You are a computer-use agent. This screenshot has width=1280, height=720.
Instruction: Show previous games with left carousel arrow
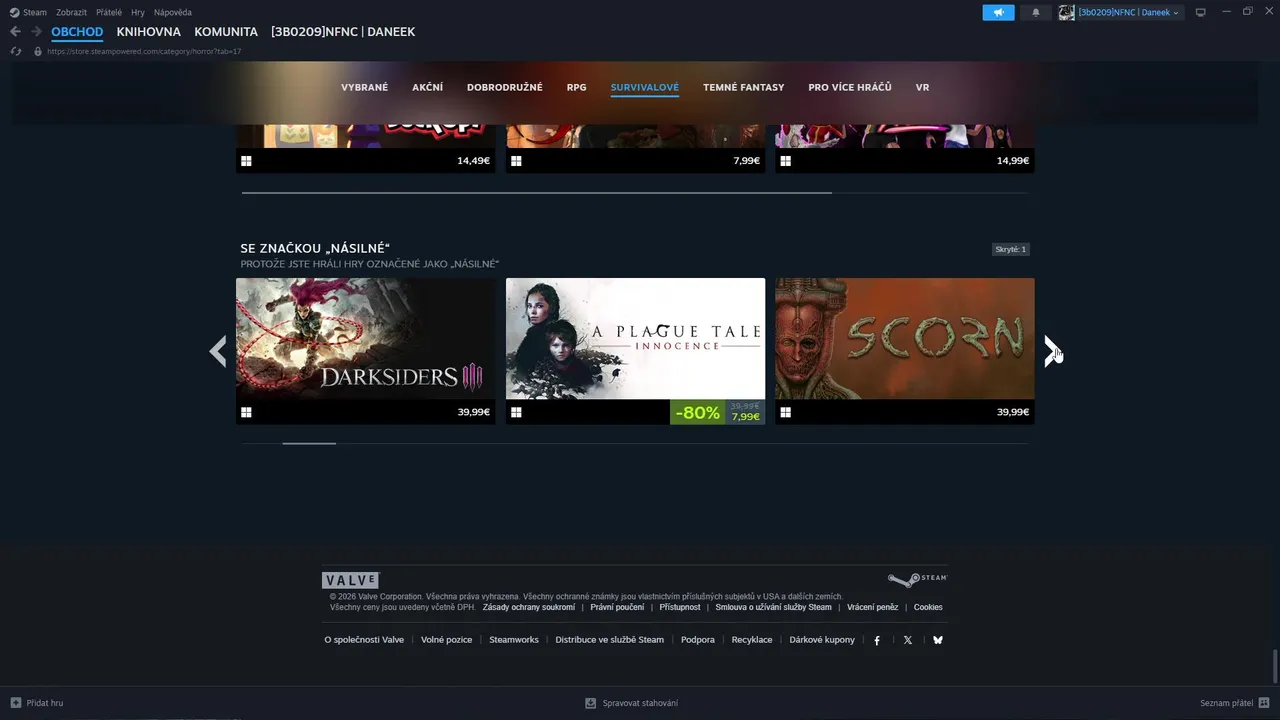coord(218,351)
